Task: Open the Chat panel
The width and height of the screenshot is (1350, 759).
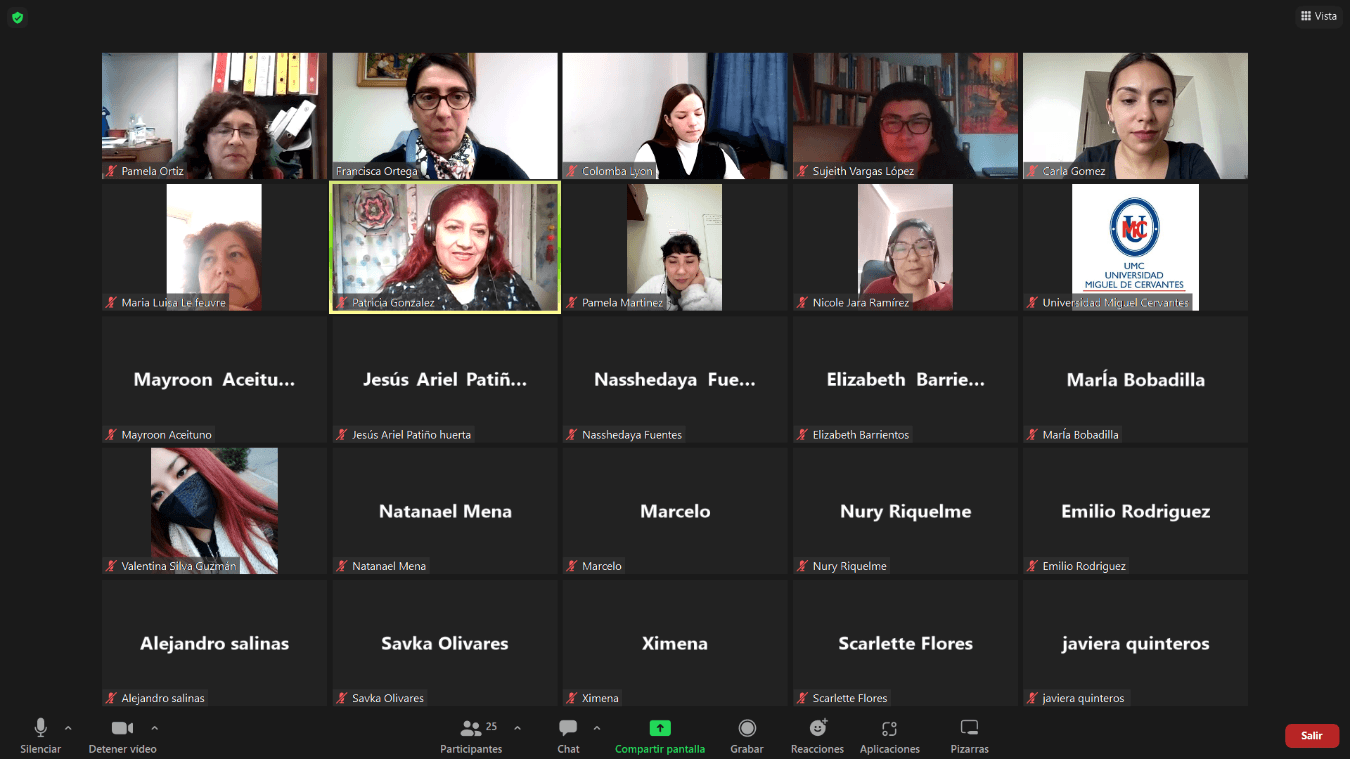Action: pyautogui.click(x=568, y=736)
